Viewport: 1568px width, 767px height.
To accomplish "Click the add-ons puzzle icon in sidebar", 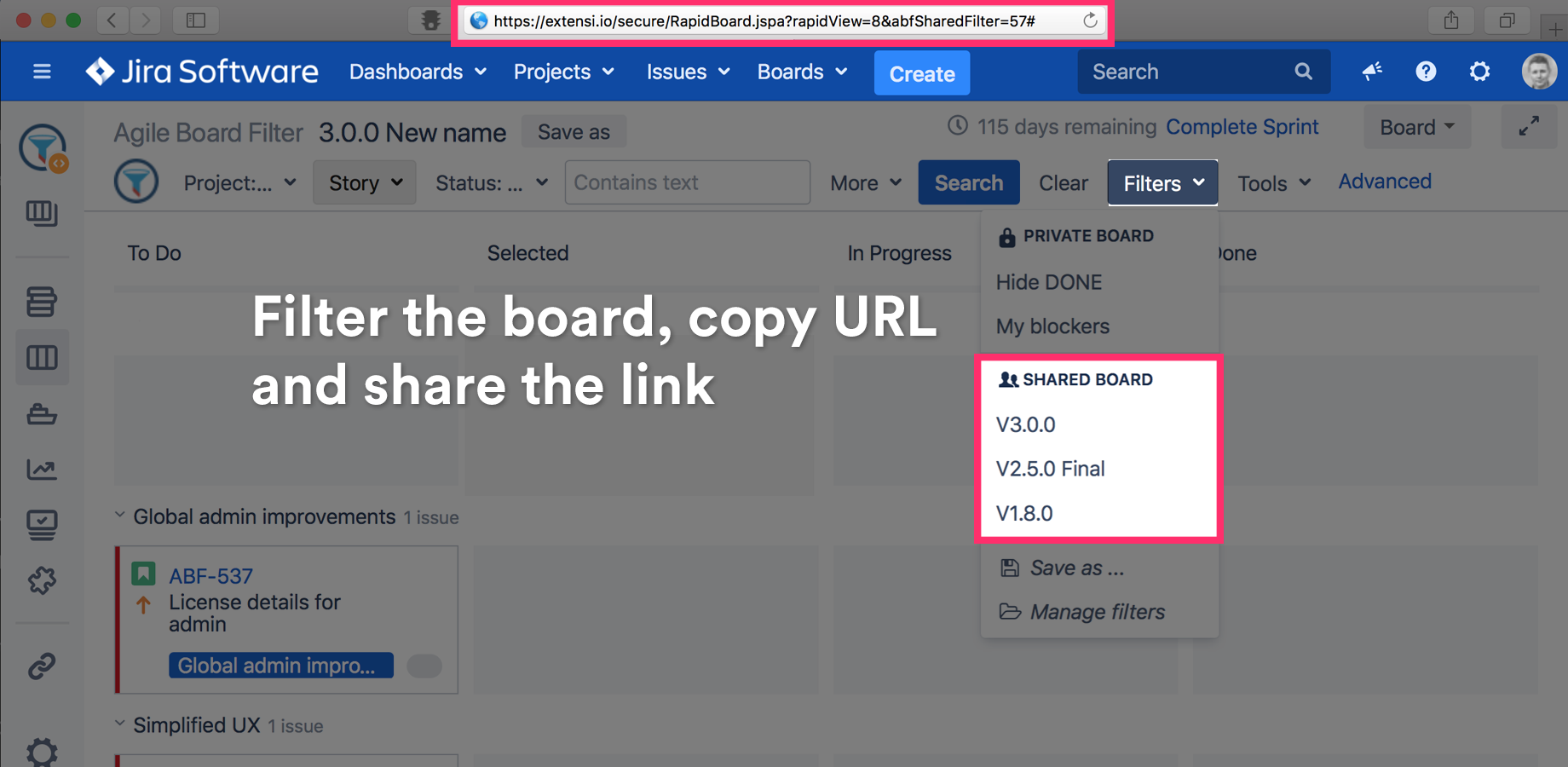I will [x=41, y=580].
